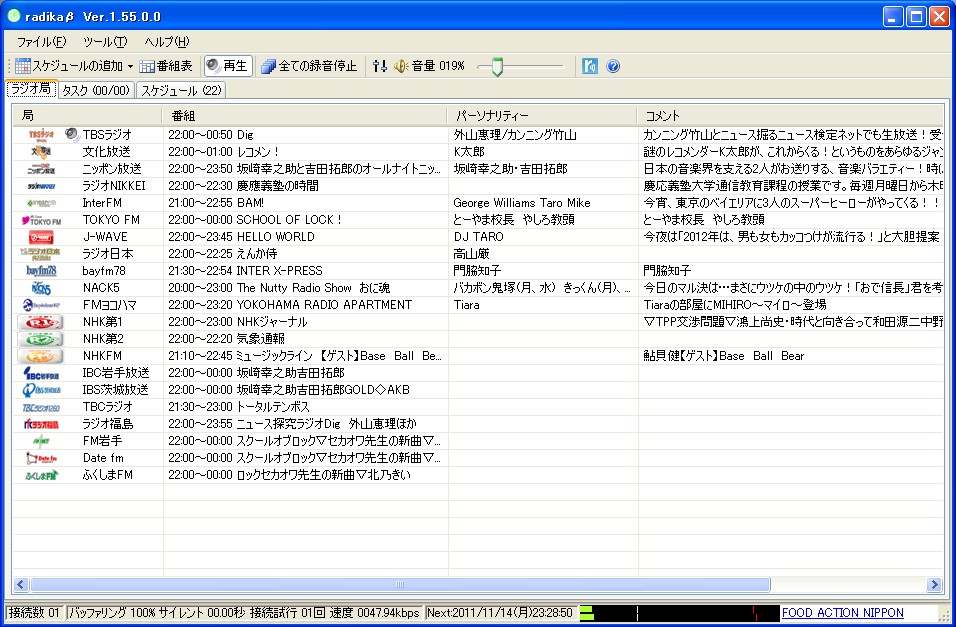Switch to the スケジュール (22) tab

pos(181,90)
